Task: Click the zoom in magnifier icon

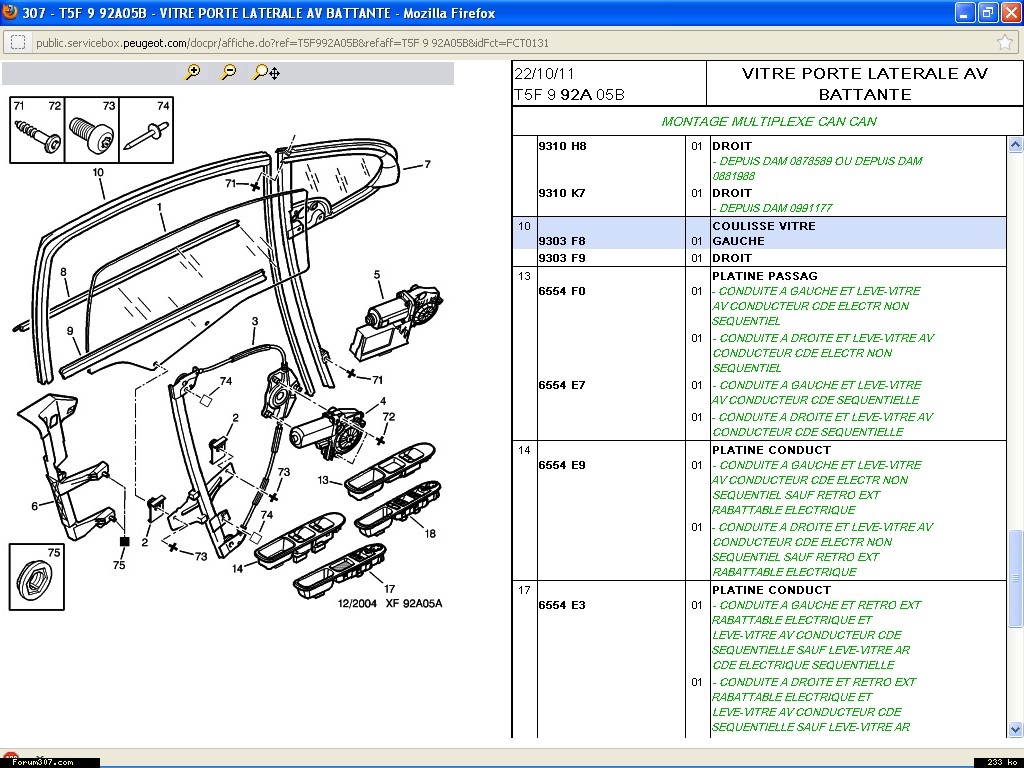Action: pos(193,72)
